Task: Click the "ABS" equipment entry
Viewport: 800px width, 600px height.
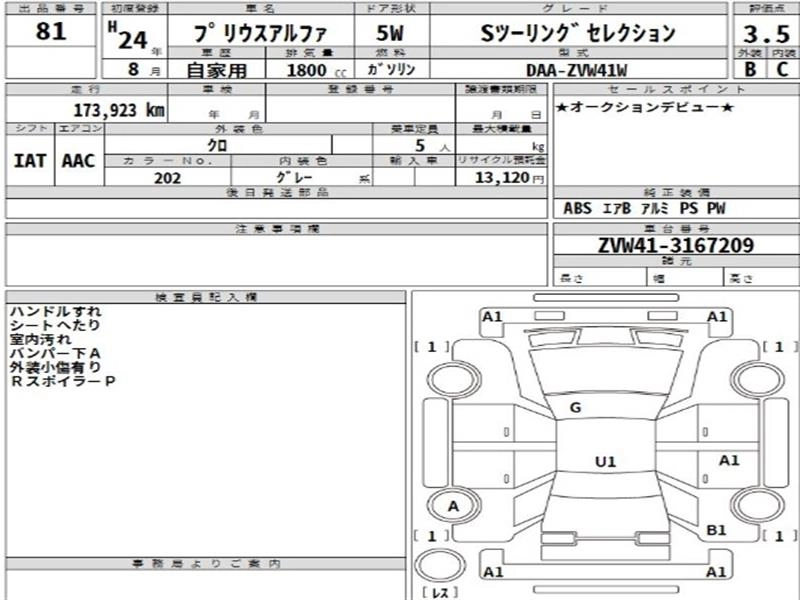Action: pyautogui.click(x=578, y=208)
